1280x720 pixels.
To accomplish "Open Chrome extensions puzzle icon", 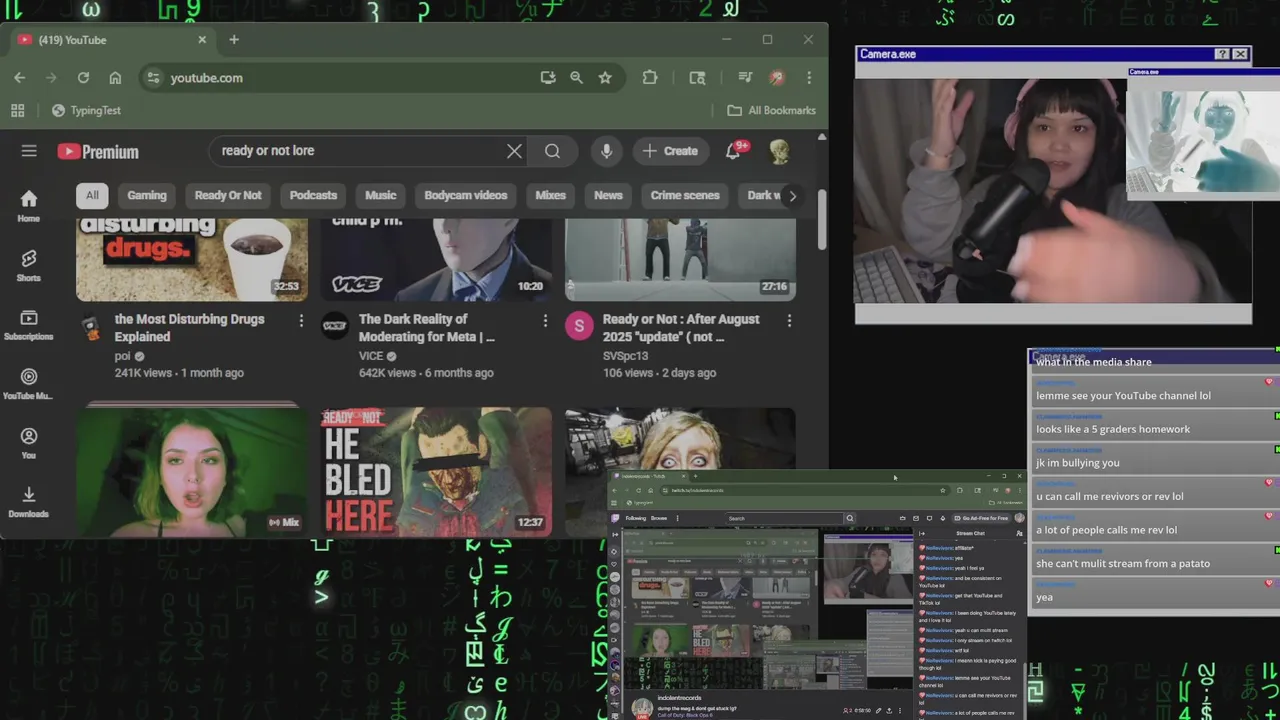I will [650, 78].
